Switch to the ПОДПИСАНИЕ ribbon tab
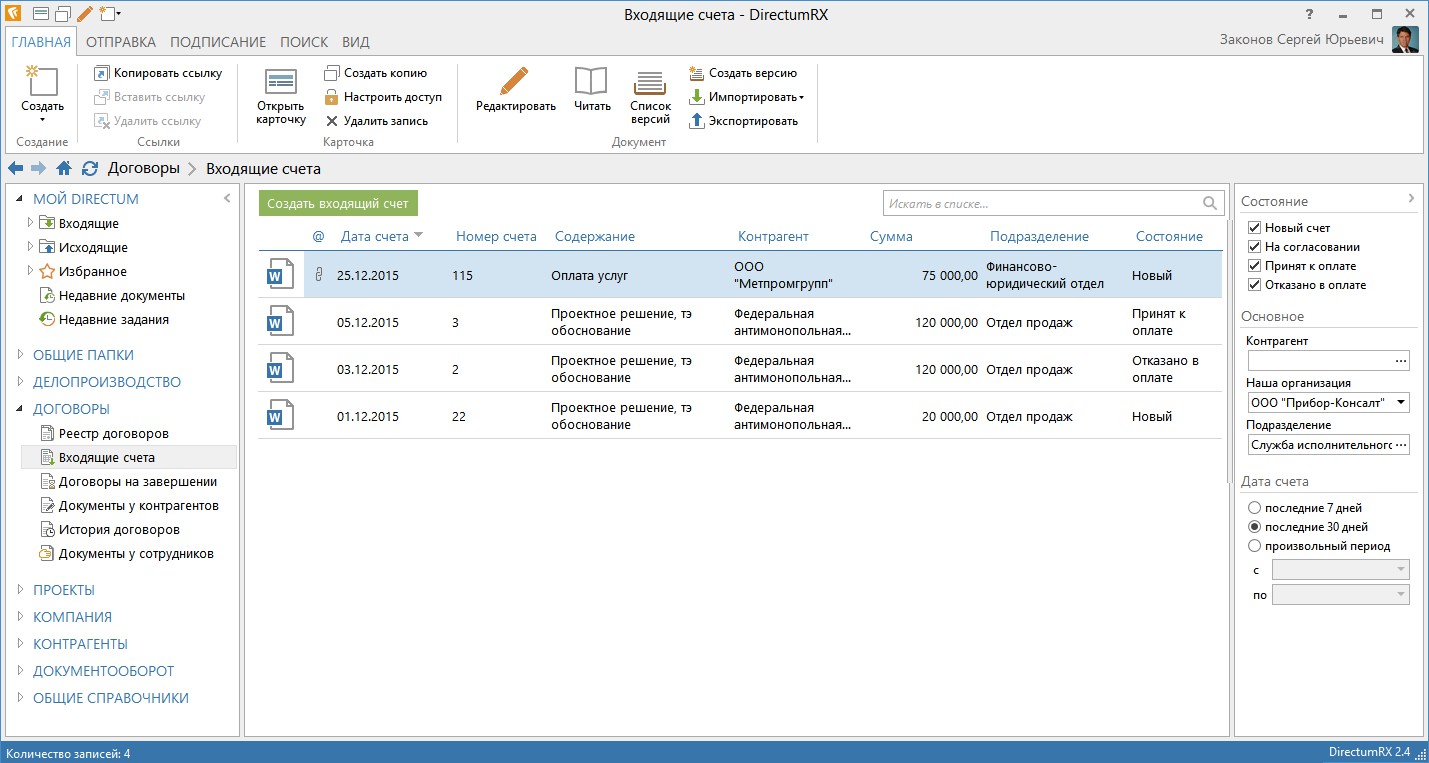The width and height of the screenshot is (1429, 763). [x=218, y=42]
